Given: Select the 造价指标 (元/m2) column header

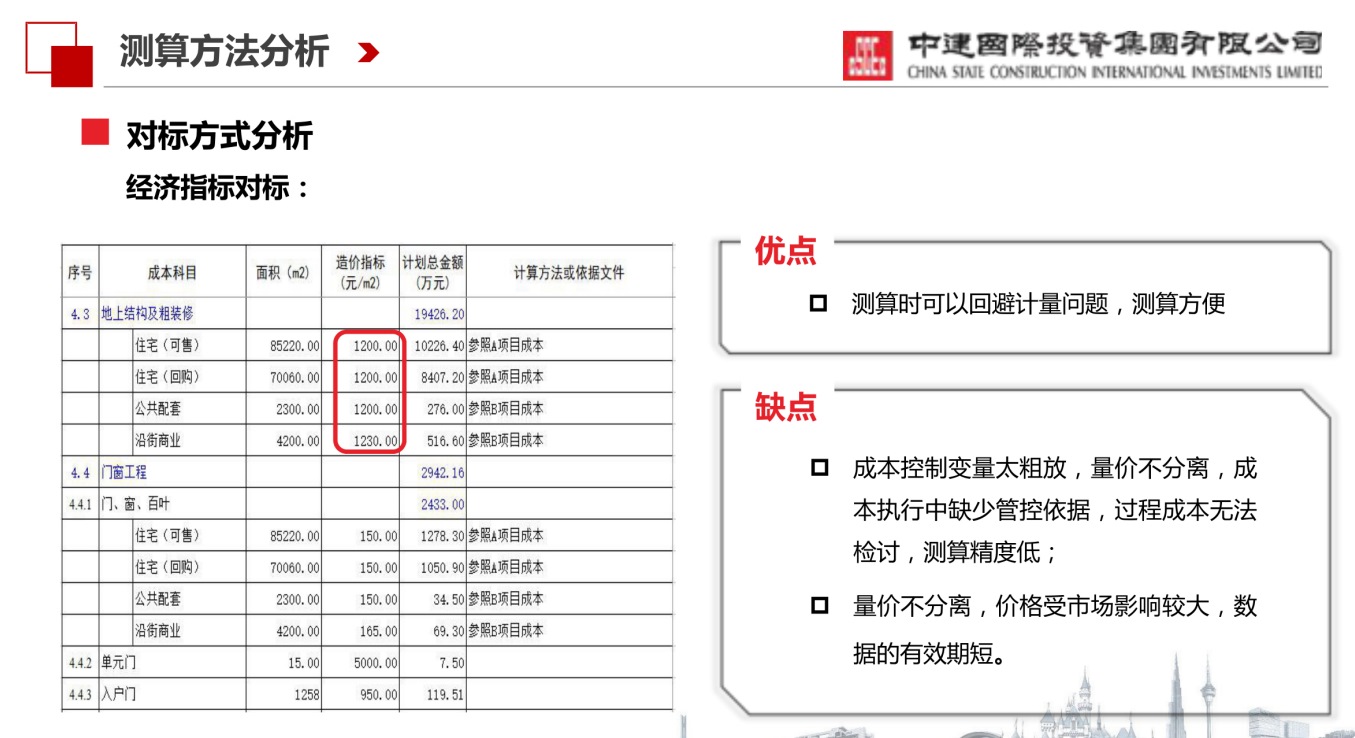Looking at the screenshot, I should coord(360,272).
